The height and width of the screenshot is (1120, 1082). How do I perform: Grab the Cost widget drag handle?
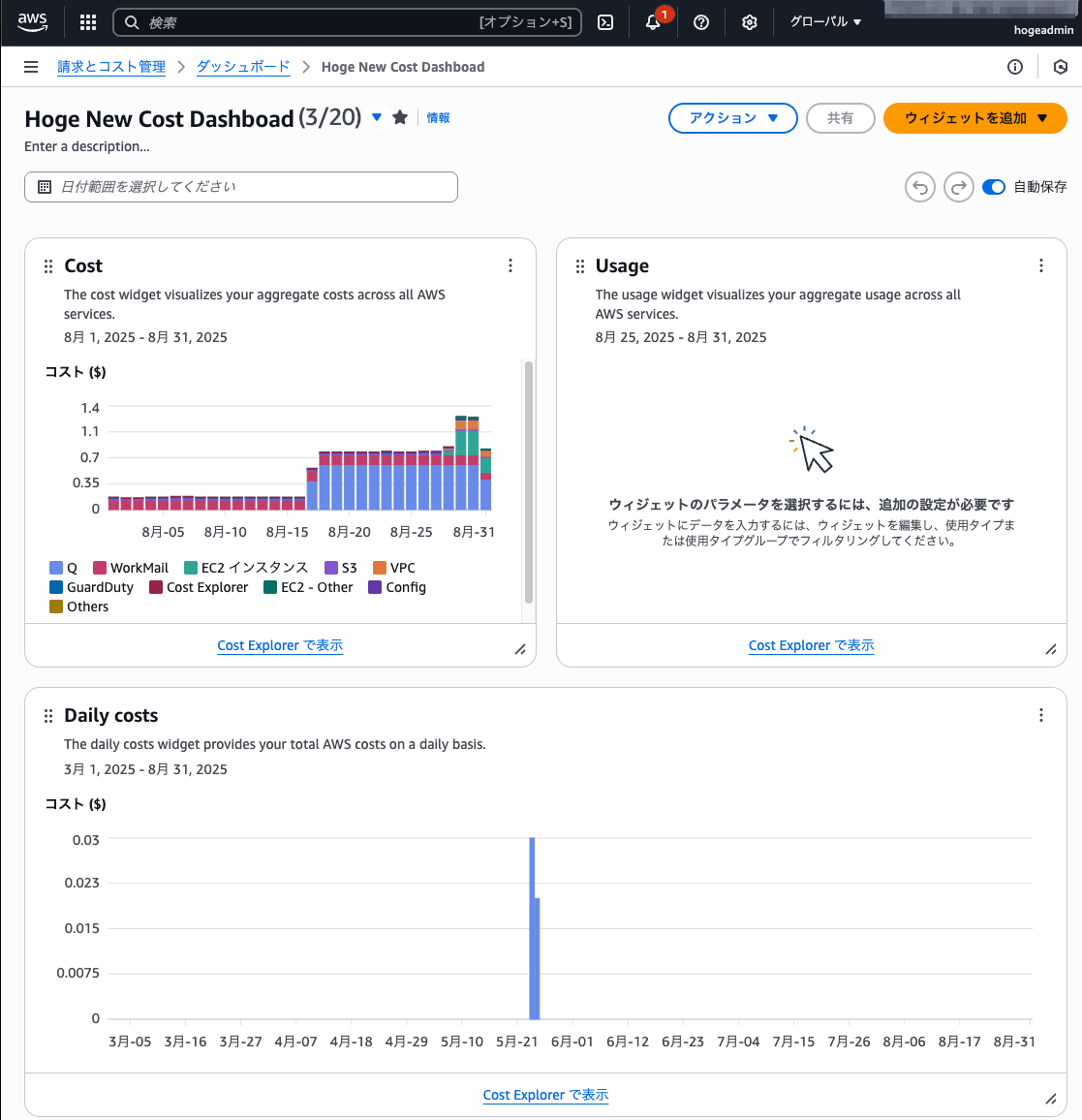tap(47, 266)
